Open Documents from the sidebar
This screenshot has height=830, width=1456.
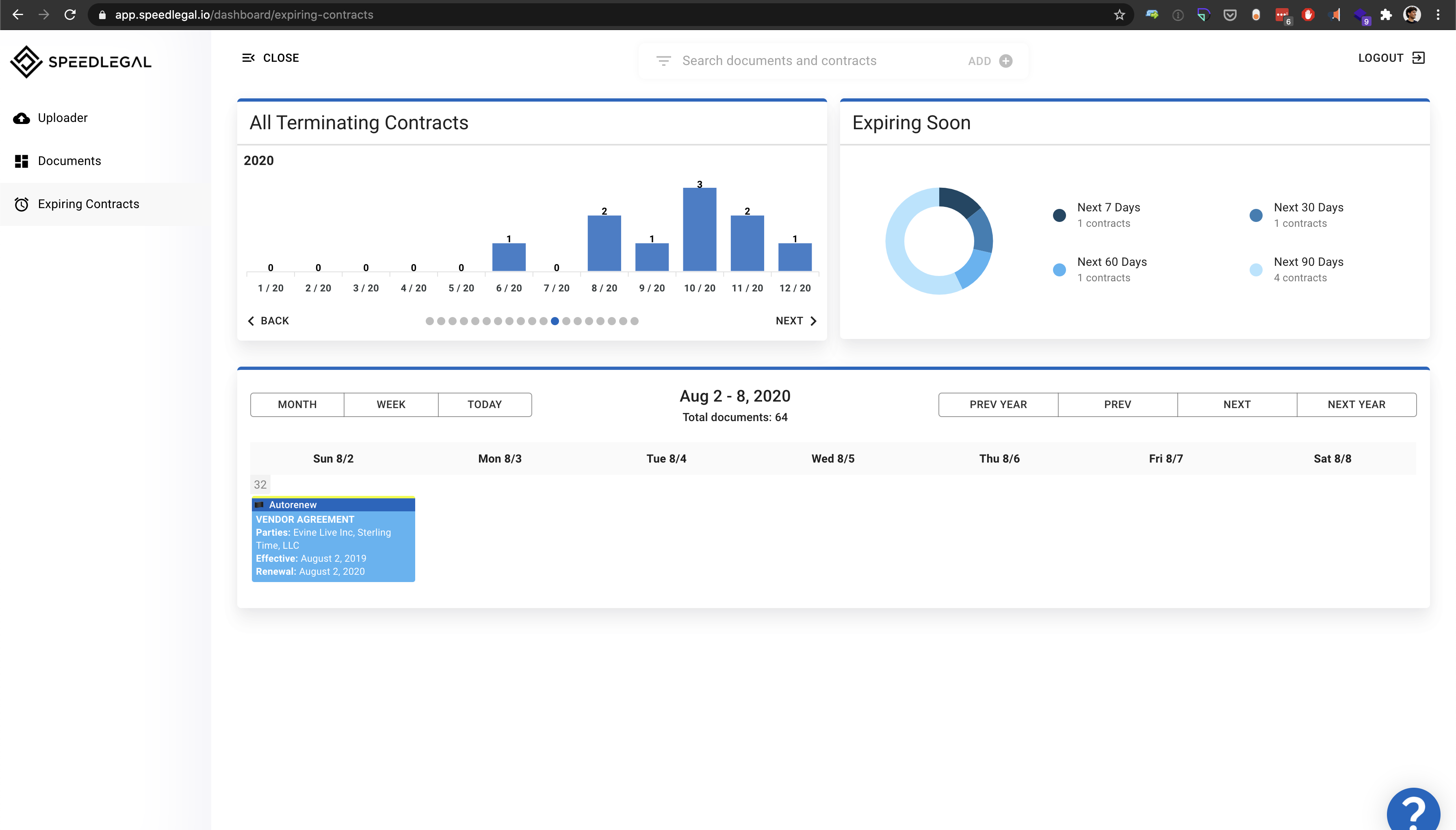point(69,161)
